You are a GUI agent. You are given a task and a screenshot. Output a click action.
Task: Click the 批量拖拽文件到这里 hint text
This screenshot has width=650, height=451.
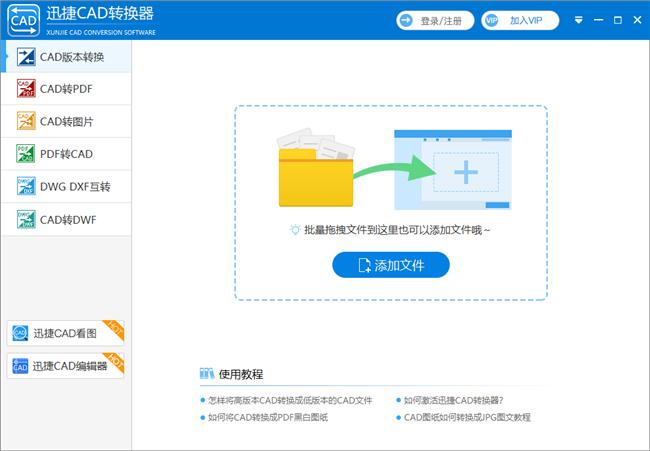[397, 230]
